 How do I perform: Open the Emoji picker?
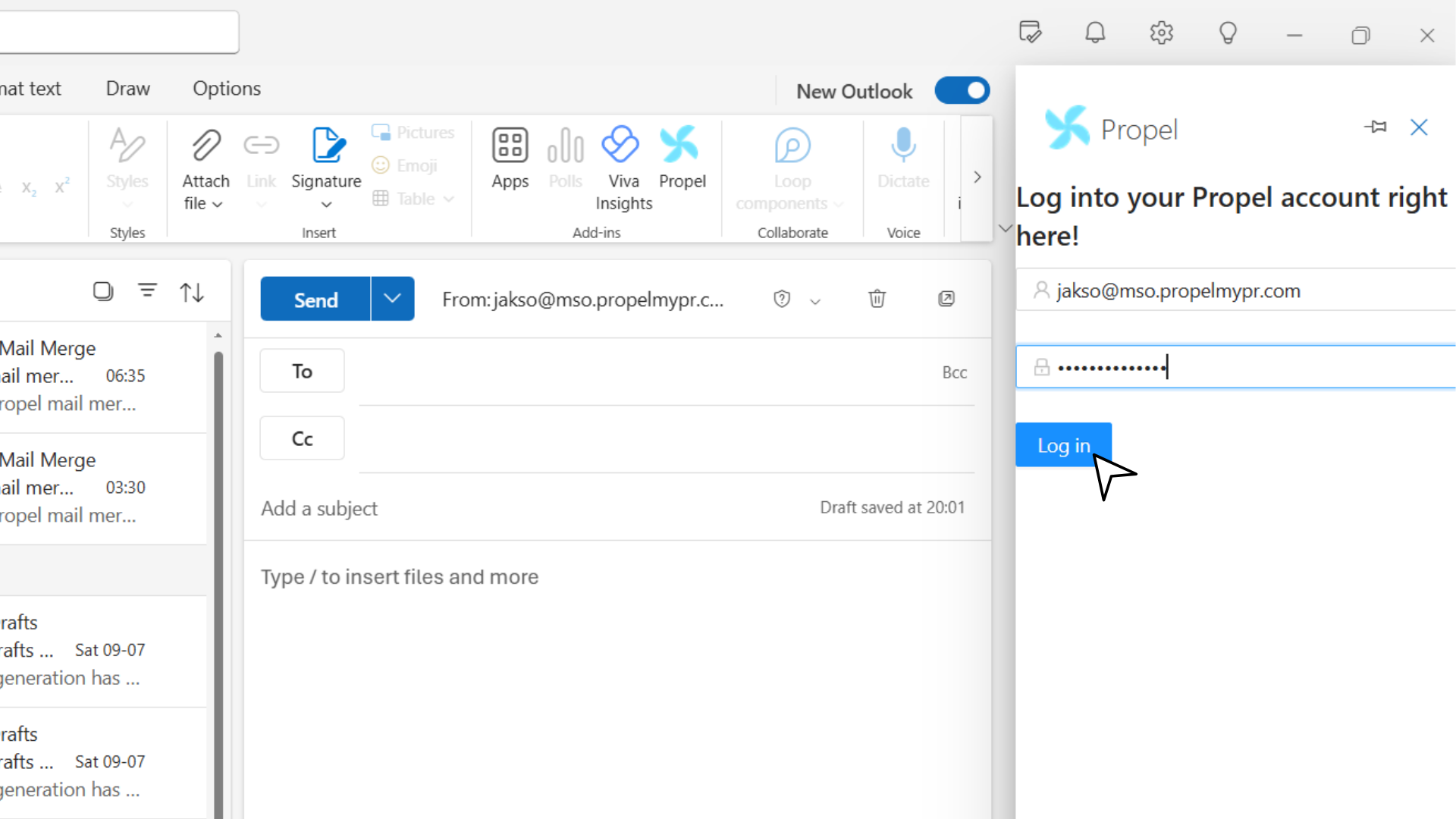coord(405,165)
